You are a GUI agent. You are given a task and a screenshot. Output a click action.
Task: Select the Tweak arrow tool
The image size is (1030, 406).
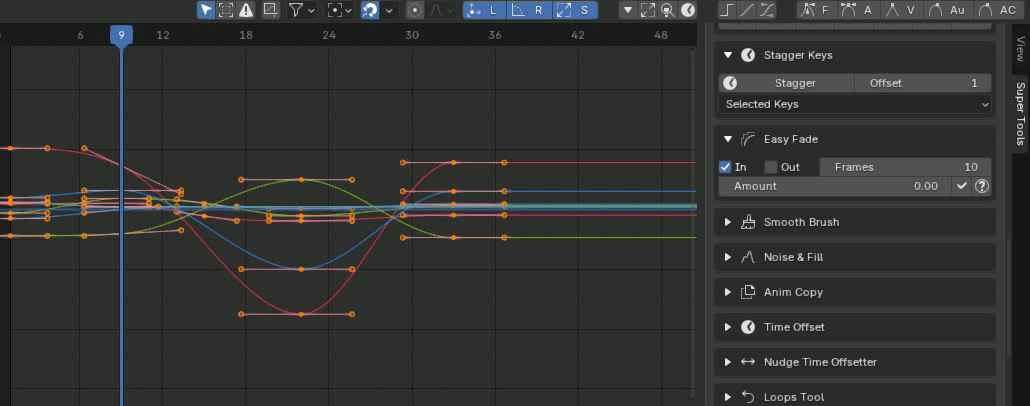tap(206, 10)
